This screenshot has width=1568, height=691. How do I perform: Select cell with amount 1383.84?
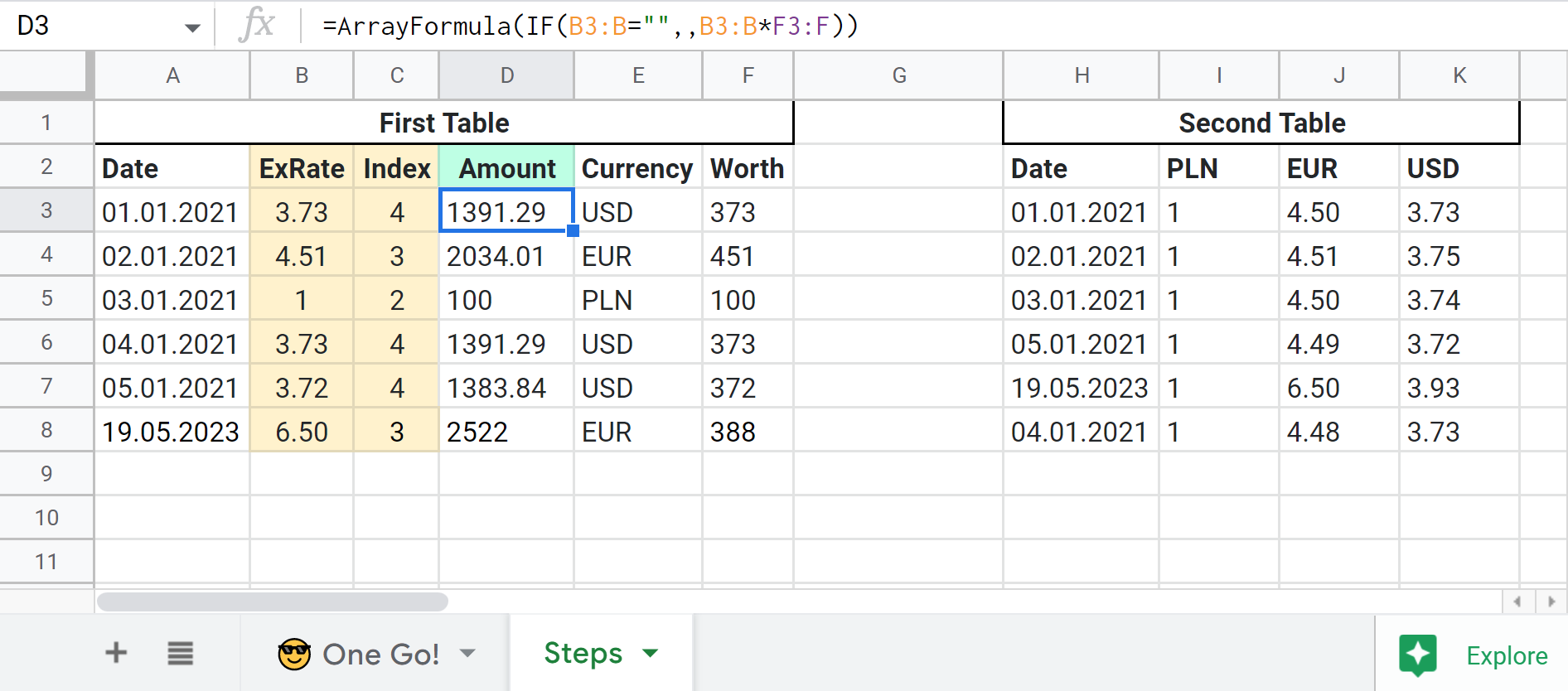point(507,388)
